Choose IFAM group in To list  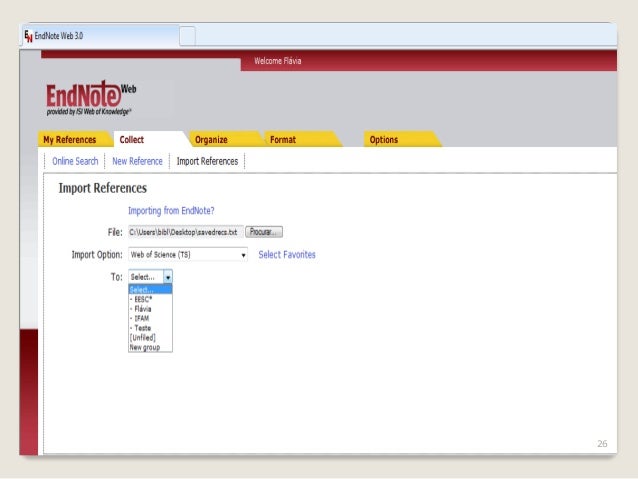point(150,318)
